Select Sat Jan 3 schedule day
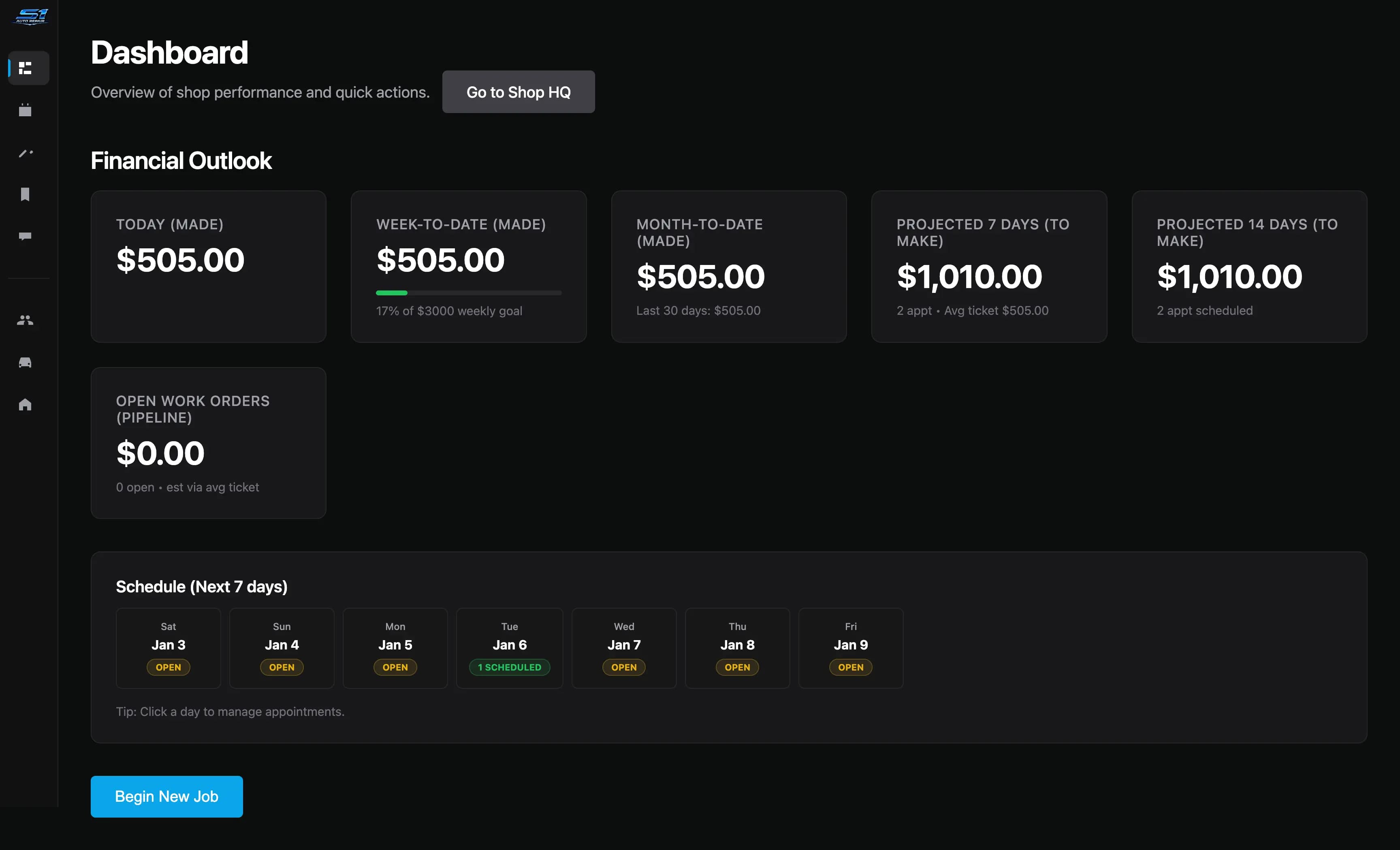The width and height of the screenshot is (1400, 850). [168, 647]
